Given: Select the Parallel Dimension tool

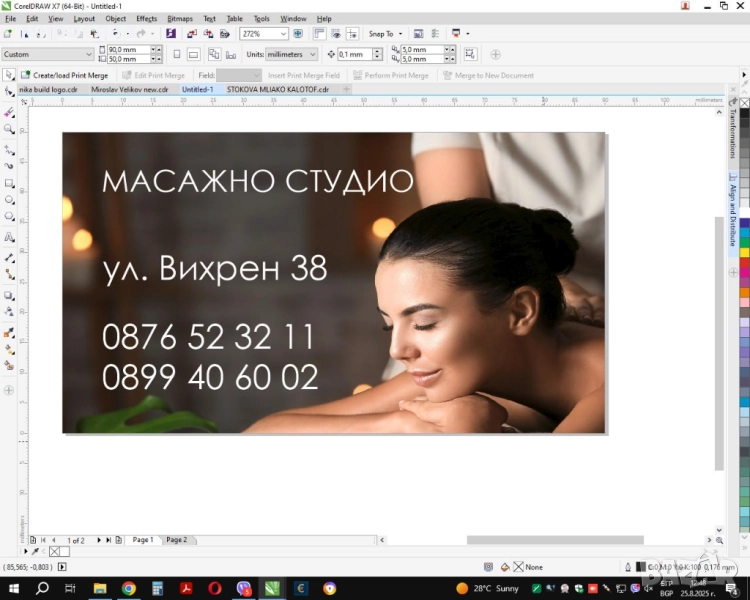Looking at the screenshot, I should coord(9,258).
